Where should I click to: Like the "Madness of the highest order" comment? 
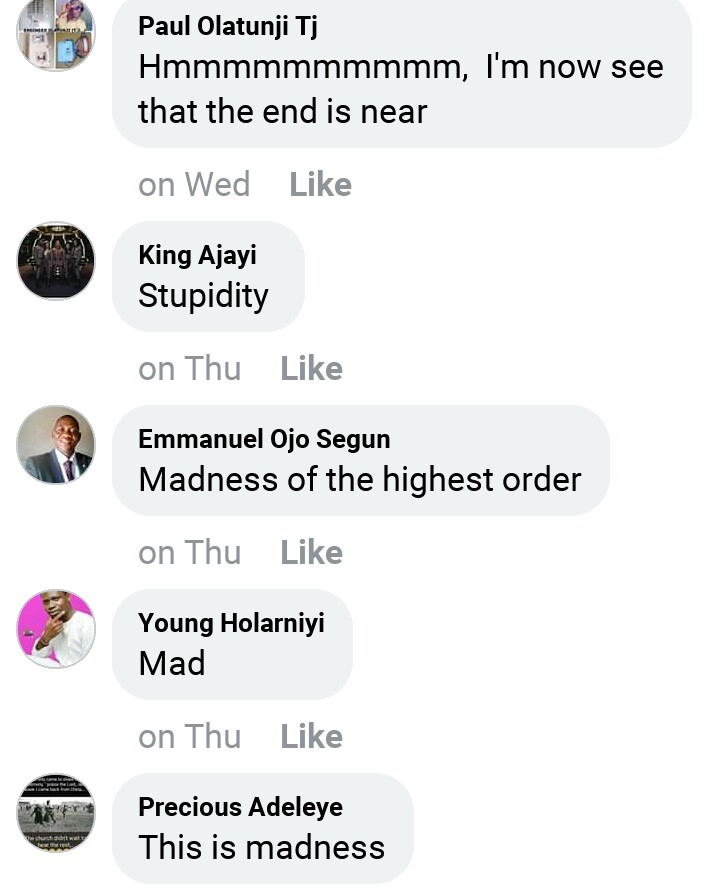311,553
